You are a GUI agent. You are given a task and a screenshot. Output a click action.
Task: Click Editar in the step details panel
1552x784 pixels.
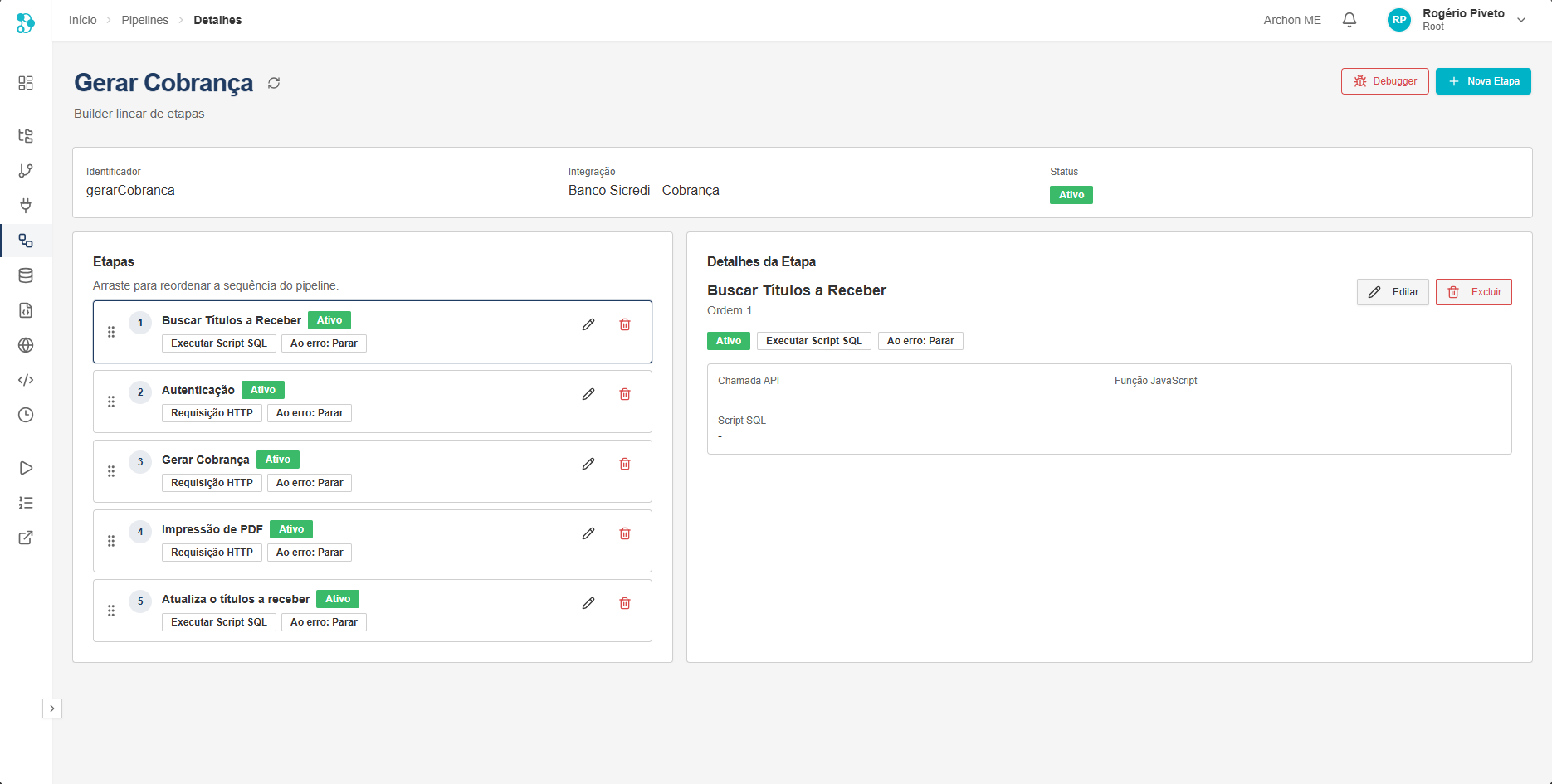(x=1393, y=292)
